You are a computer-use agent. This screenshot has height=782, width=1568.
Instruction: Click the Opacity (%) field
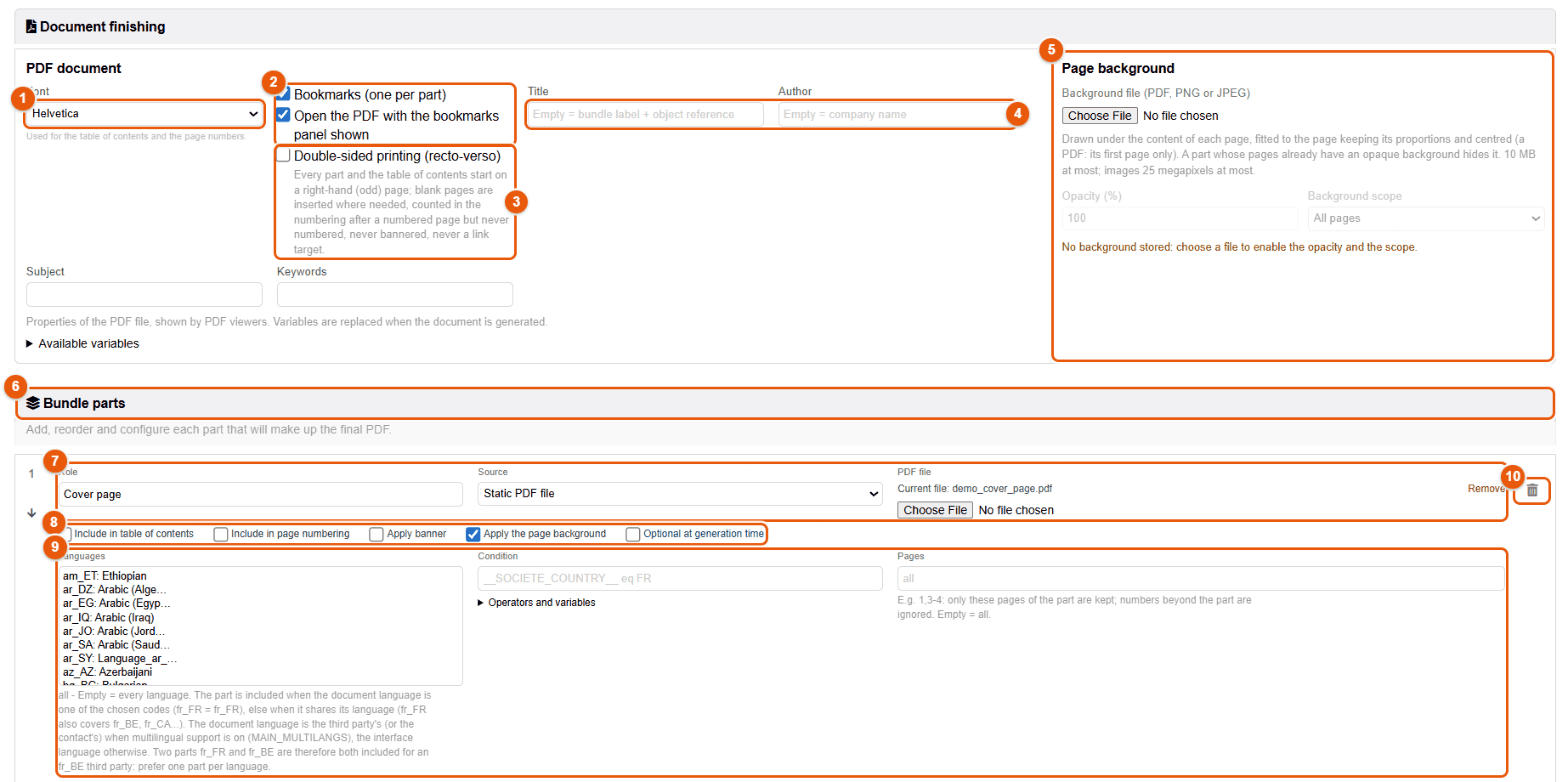(1180, 218)
